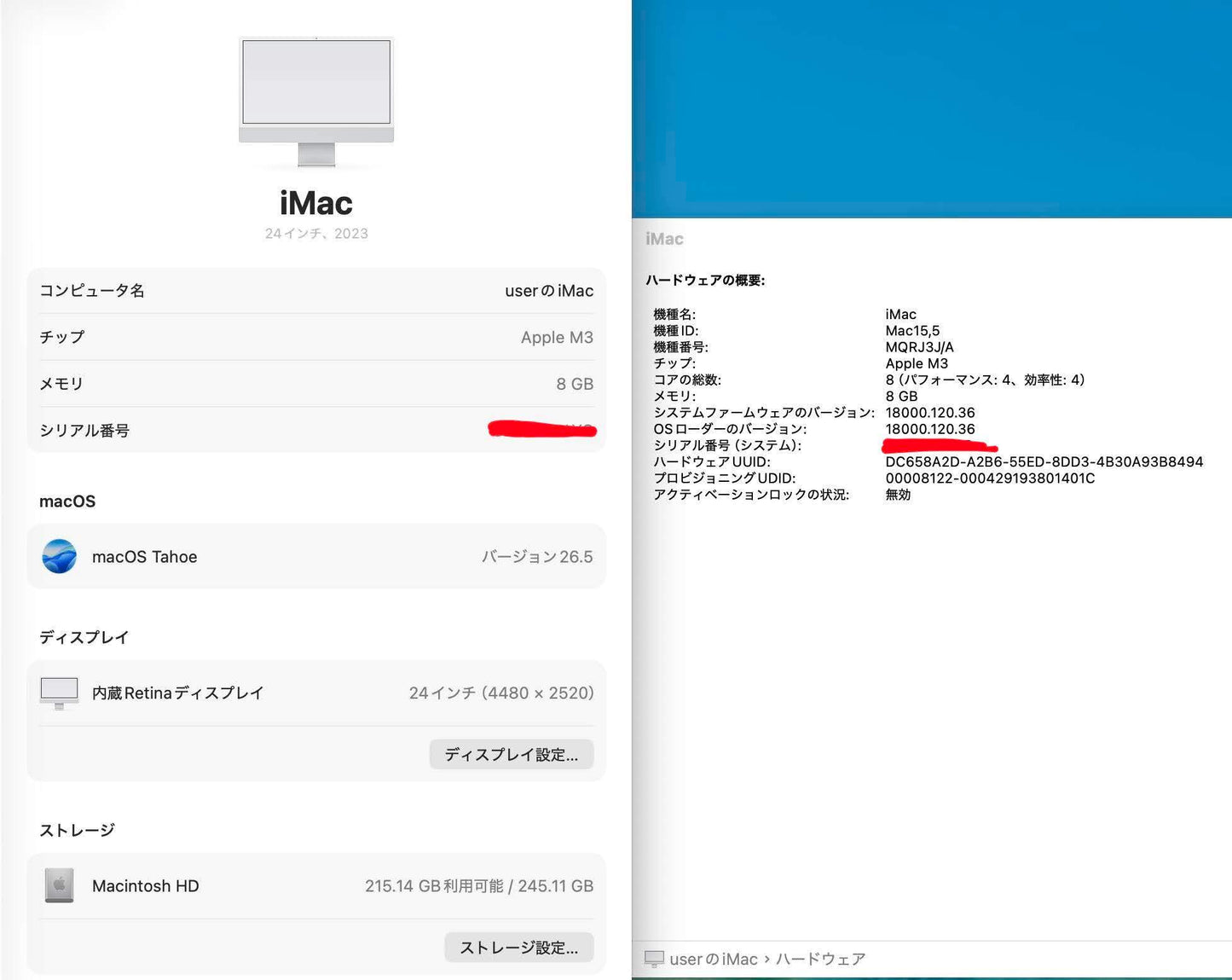This screenshot has height=980, width=1232.
Task: Click the macOS Tahoe logo icon
Action: pyautogui.click(x=60, y=556)
